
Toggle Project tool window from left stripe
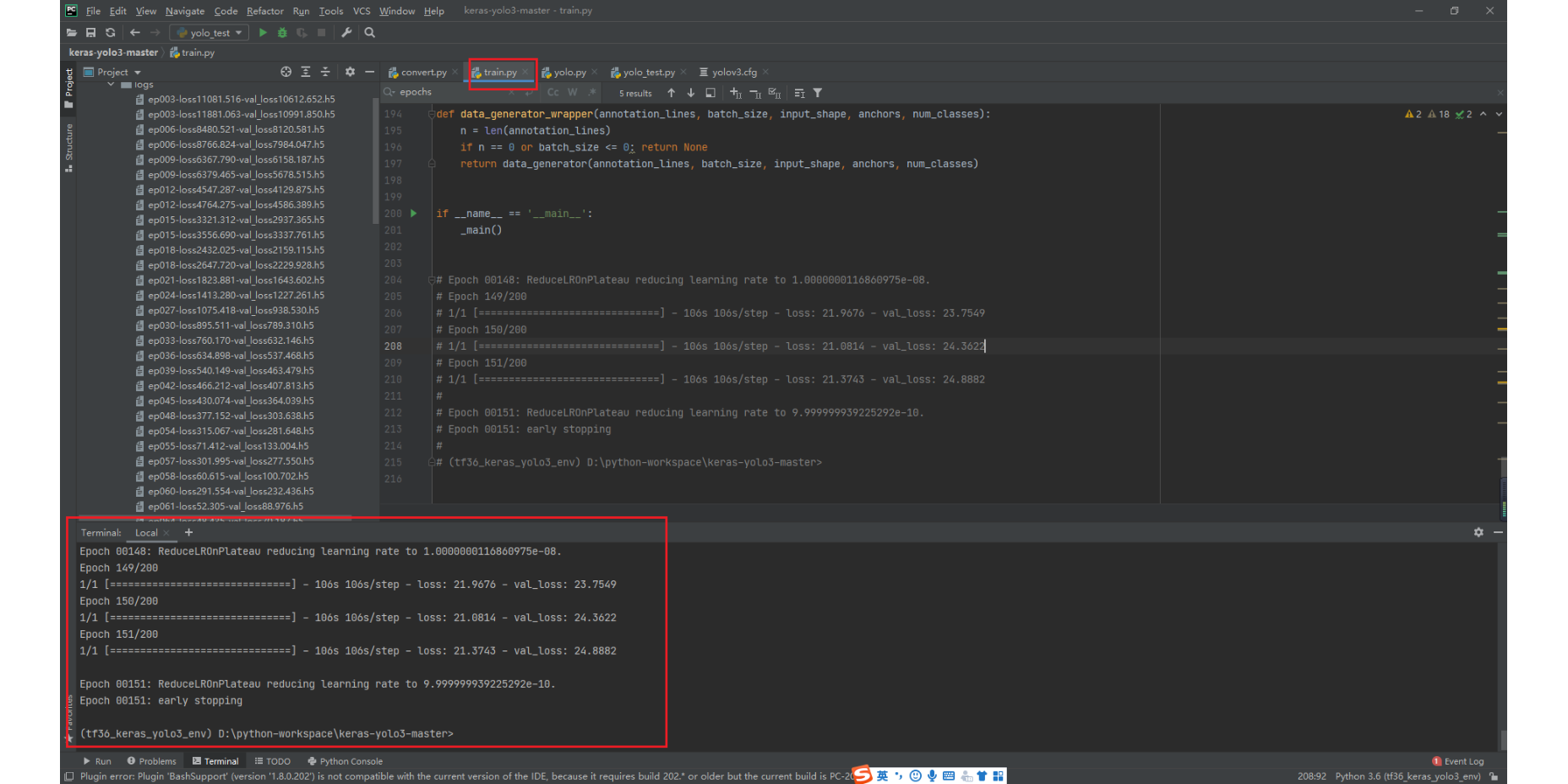pyautogui.click(x=69, y=88)
